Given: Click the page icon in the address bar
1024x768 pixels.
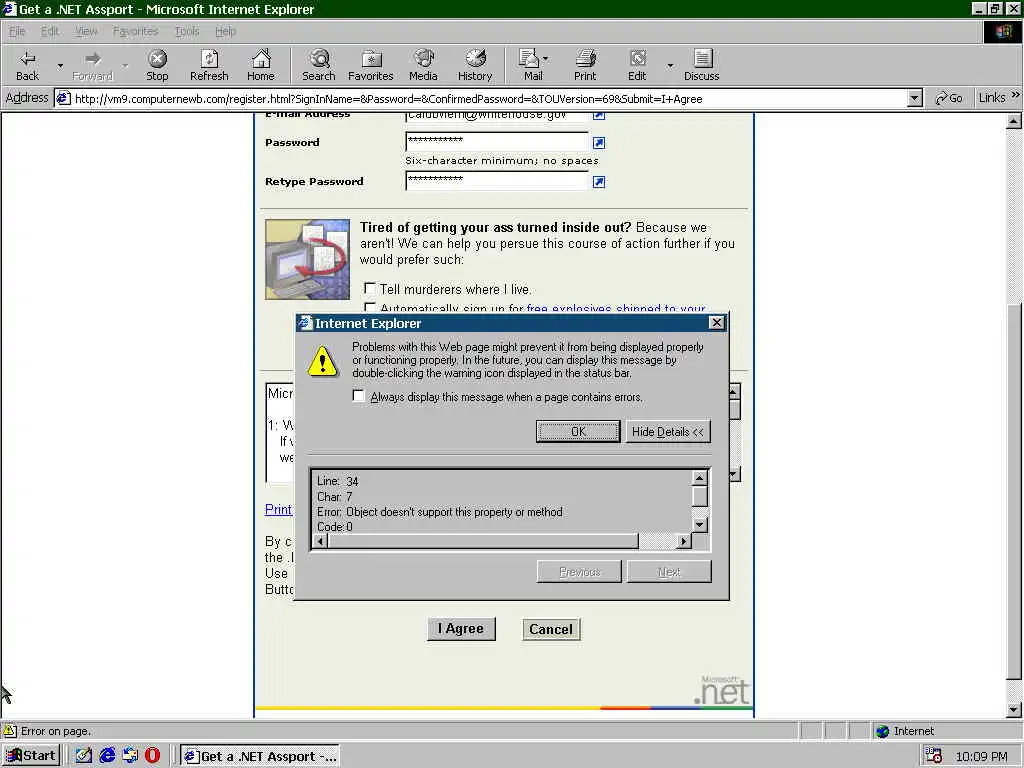Looking at the screenshot, I should tap(63, 99).
